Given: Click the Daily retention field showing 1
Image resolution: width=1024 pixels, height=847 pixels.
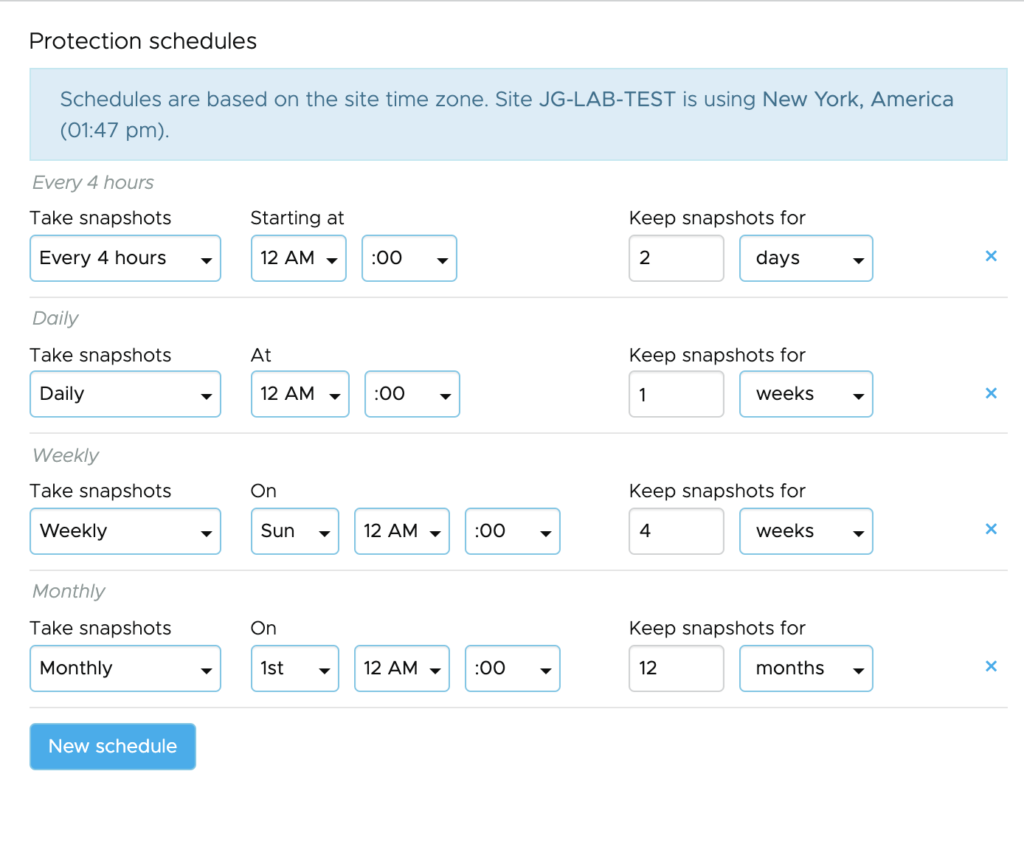Looking at the screenshot, I should pyautogui.click(x=677, y=394).
